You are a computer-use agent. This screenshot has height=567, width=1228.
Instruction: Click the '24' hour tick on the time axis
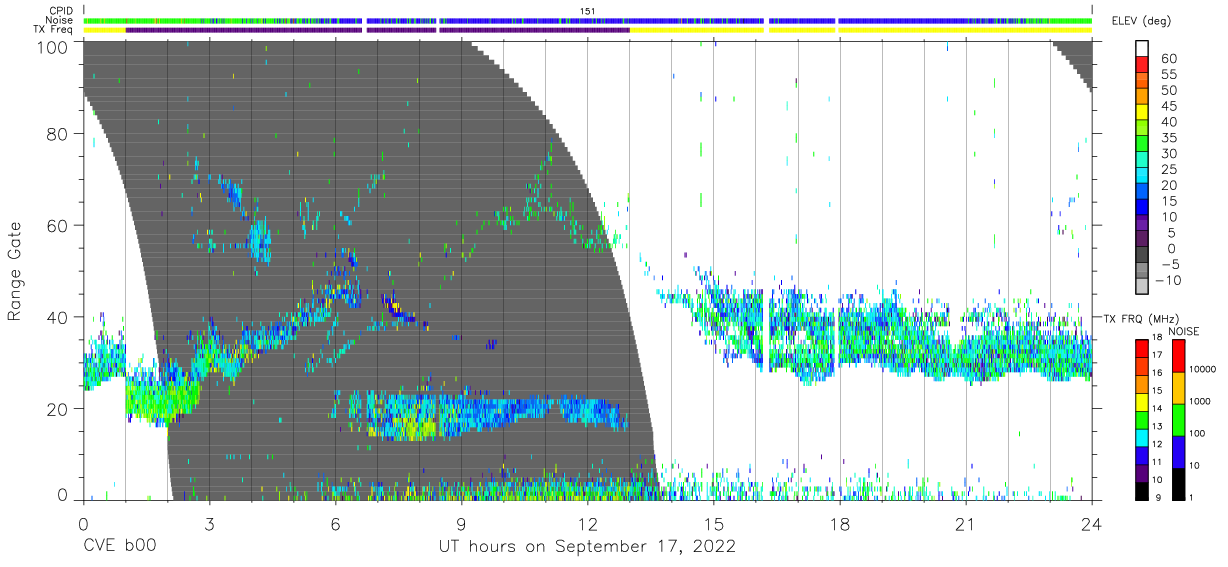pyautogui.click(x=1091, y=524)
